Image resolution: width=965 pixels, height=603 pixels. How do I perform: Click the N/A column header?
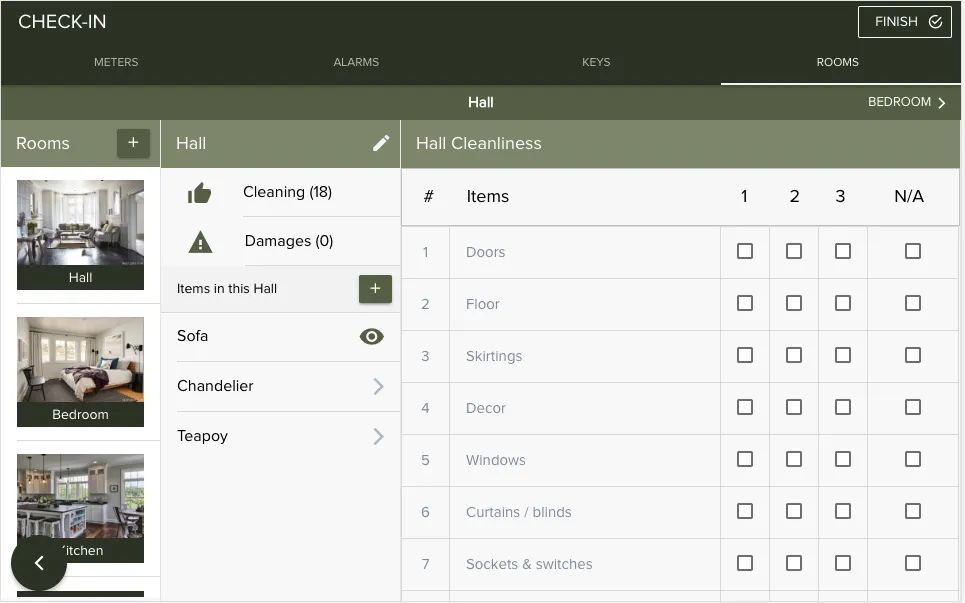(x=909, y=196)
